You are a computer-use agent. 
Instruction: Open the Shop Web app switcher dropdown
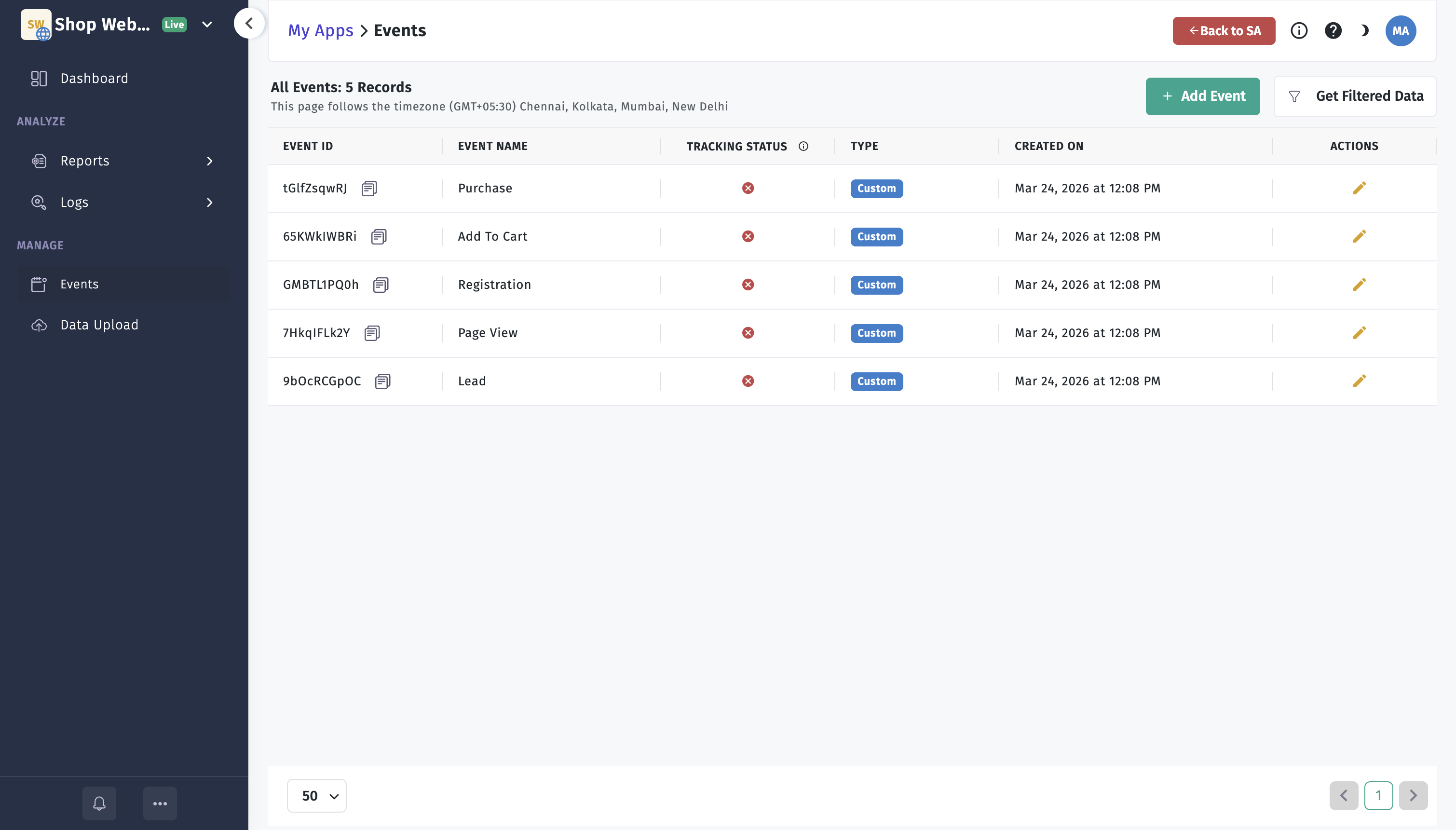click(207, 25)
